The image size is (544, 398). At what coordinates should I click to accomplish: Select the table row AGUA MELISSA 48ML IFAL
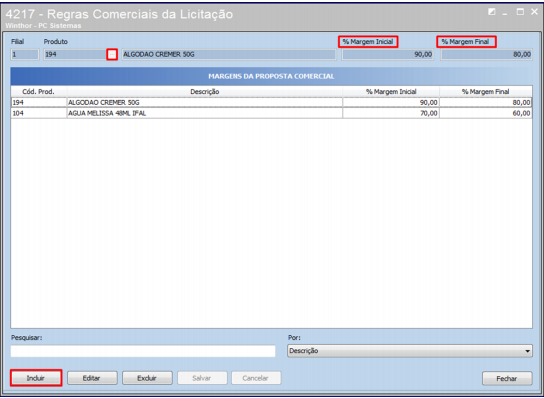tap(272, 113)
